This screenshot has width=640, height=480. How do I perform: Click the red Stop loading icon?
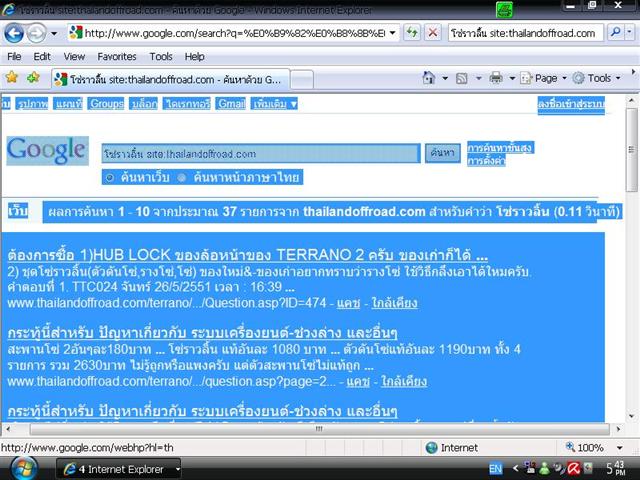click(x=432, y=32)
